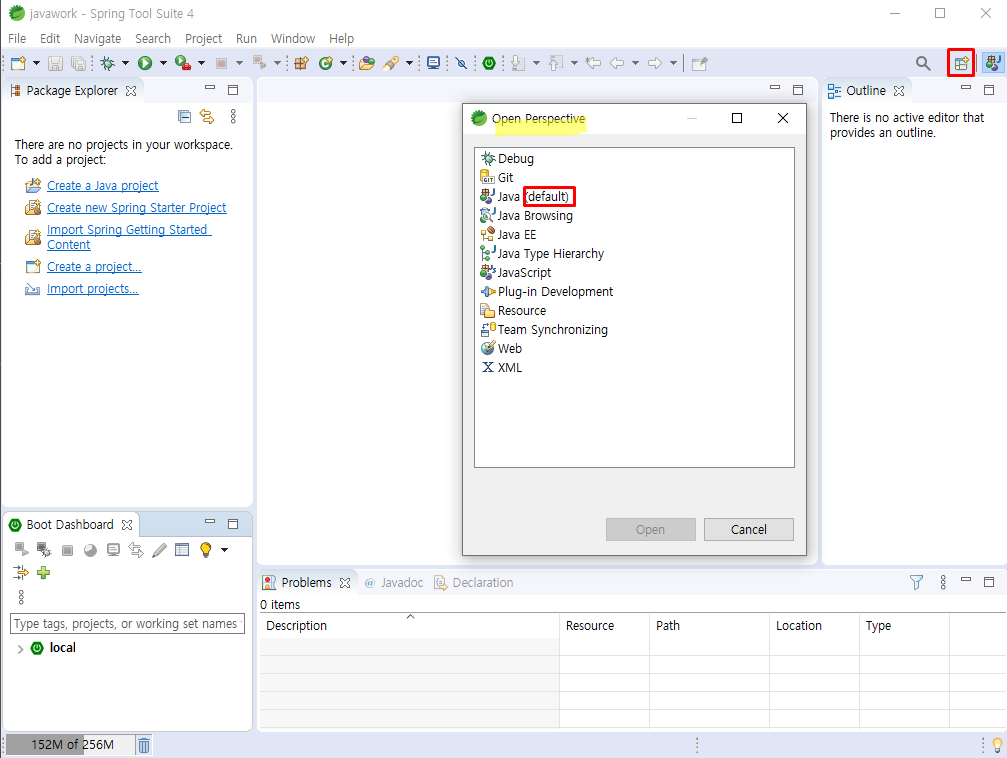Viewport: 1007px width, 758px height.
Task: Click the New Java Package icon
Action: coord(301,63)
